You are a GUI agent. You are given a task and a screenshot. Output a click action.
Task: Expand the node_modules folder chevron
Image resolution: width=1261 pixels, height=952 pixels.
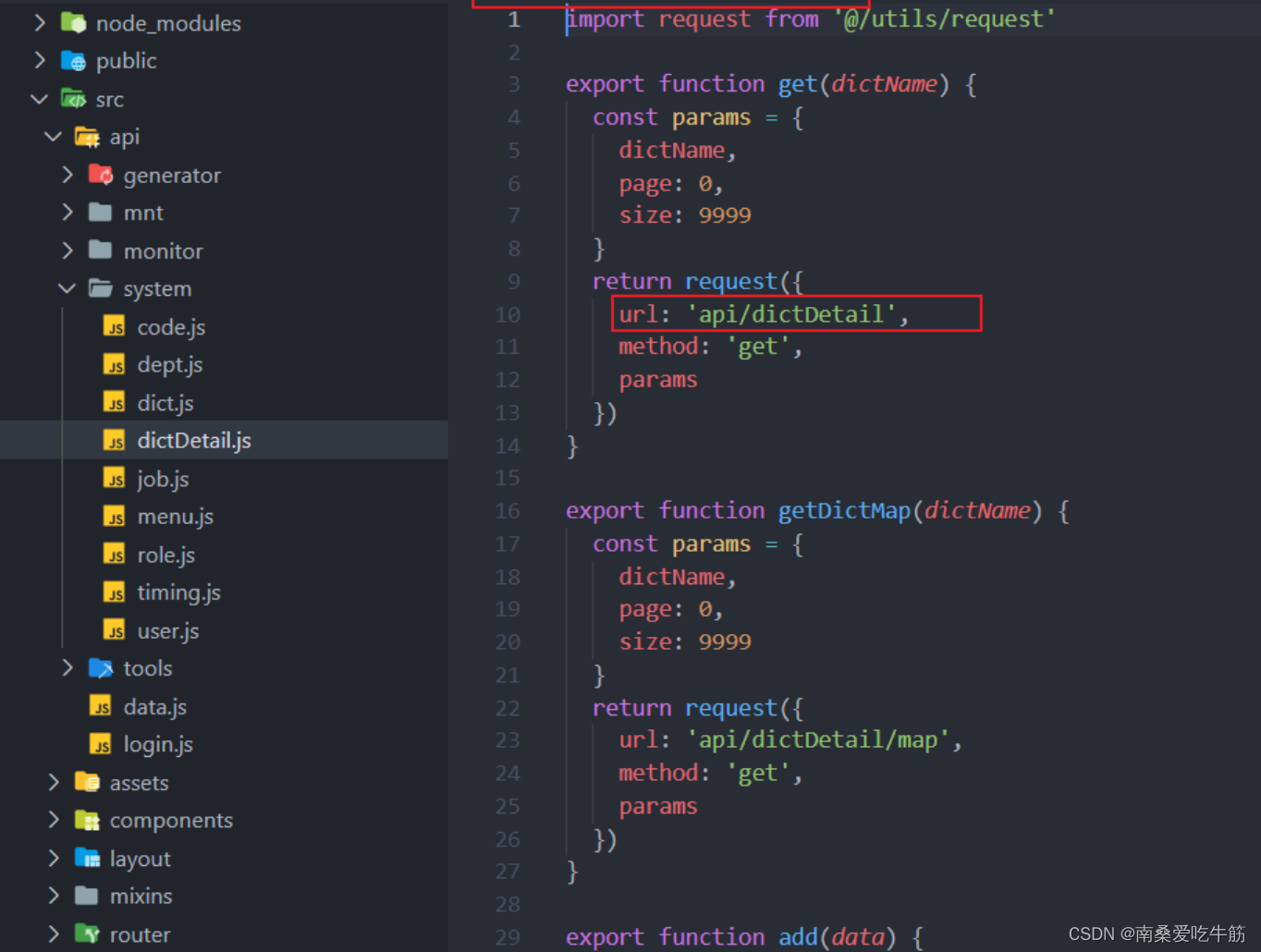tap(40, 22)
